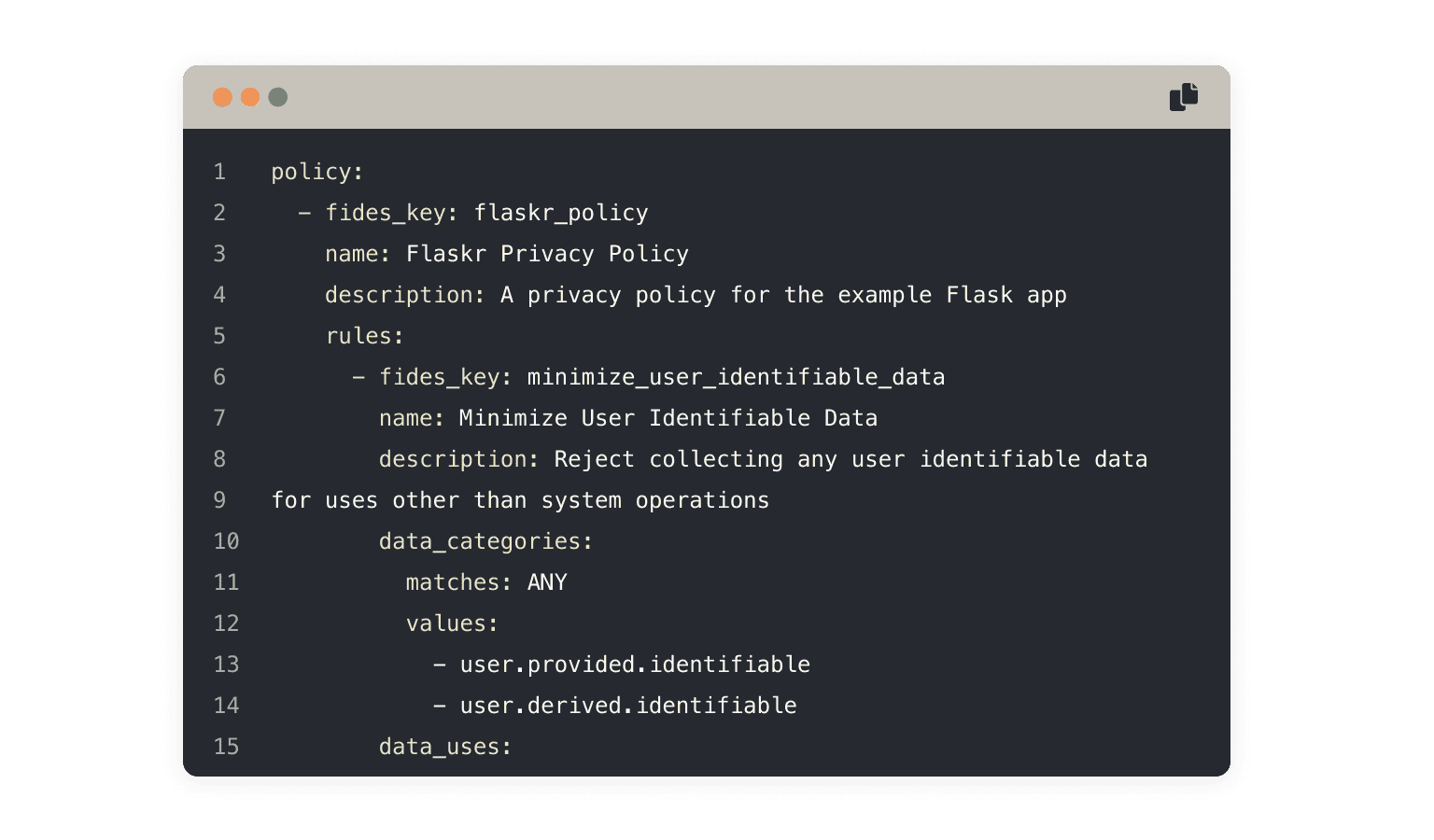
Task: Click the gray-green window dot
Action: [278, 97]
